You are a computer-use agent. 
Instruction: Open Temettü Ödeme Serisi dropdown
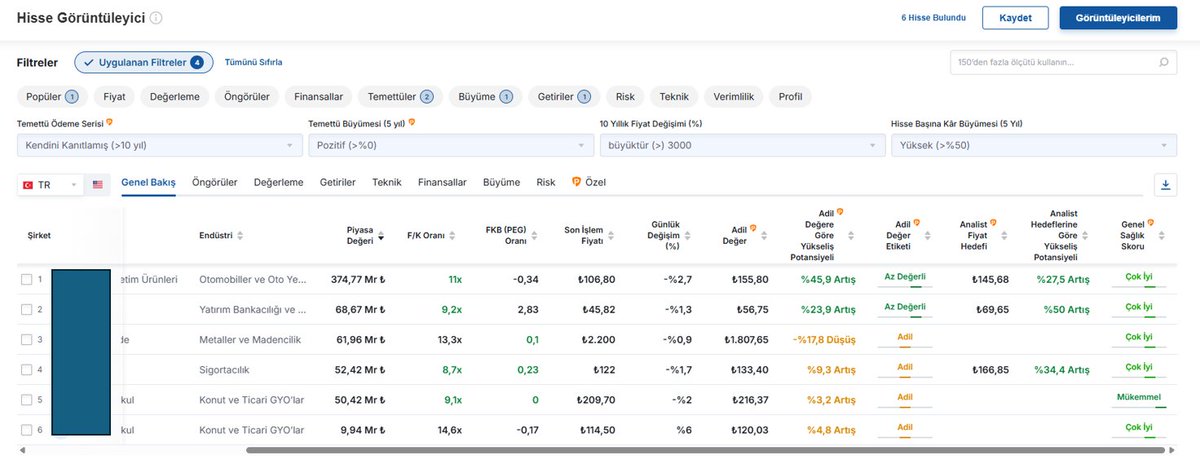[x=159, y=145]
